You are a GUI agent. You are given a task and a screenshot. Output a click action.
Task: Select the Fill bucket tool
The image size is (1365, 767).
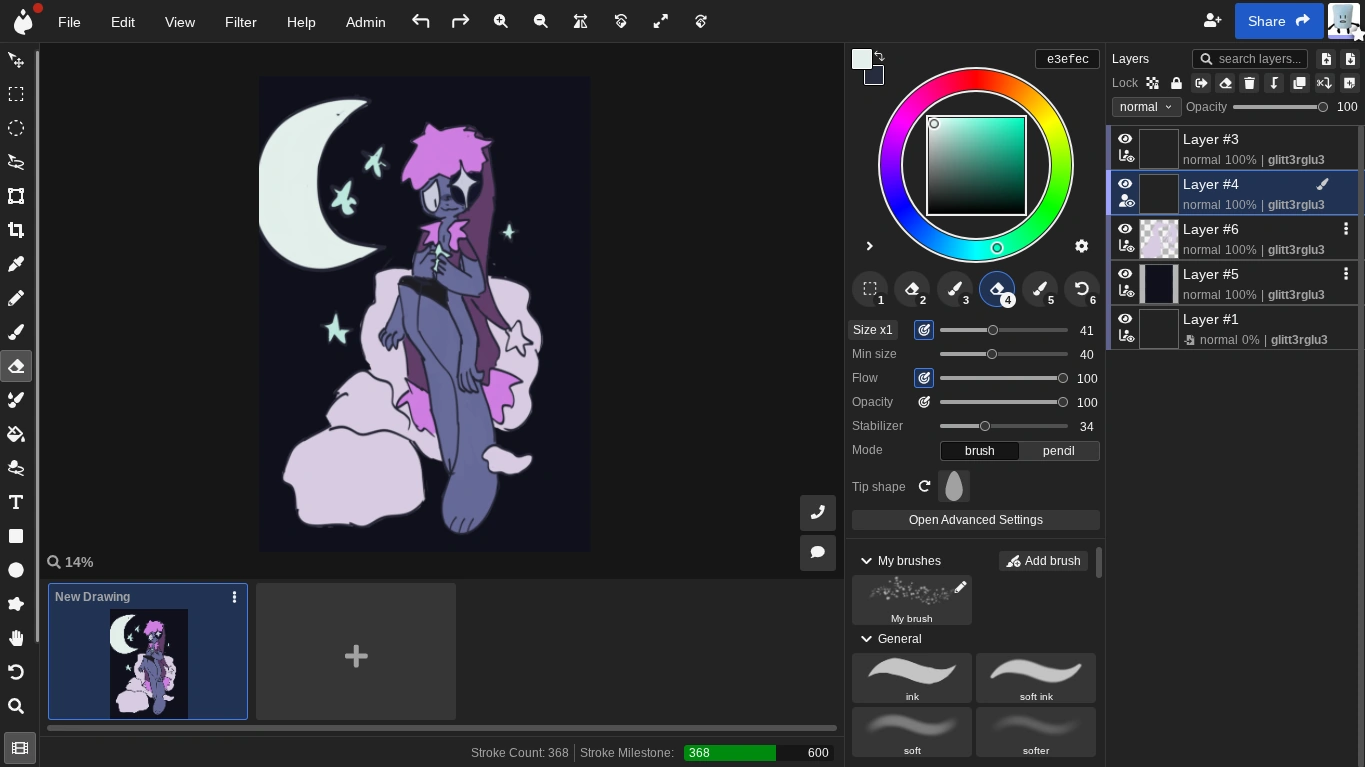pos(16,433)
